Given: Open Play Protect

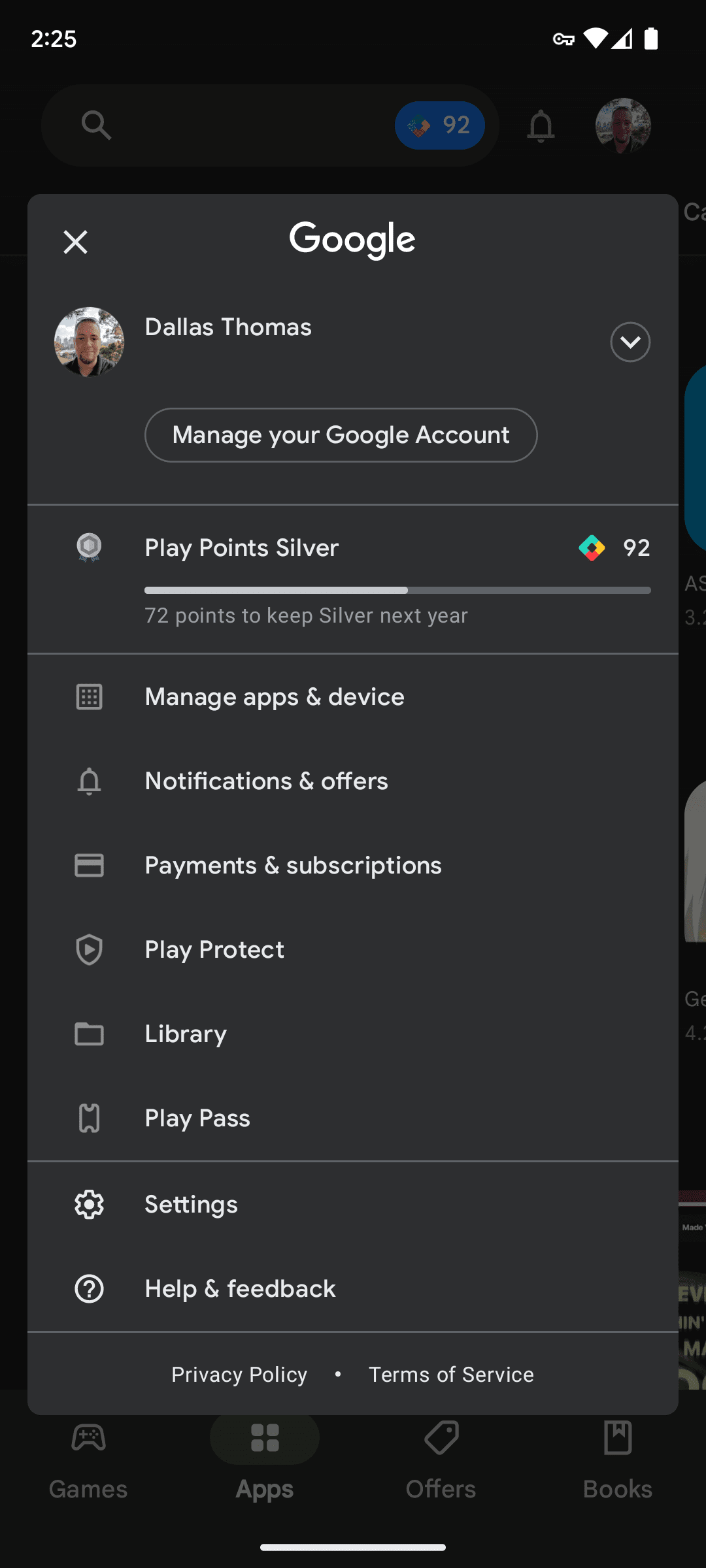Looking at the screenshot, I should point(353,950).
